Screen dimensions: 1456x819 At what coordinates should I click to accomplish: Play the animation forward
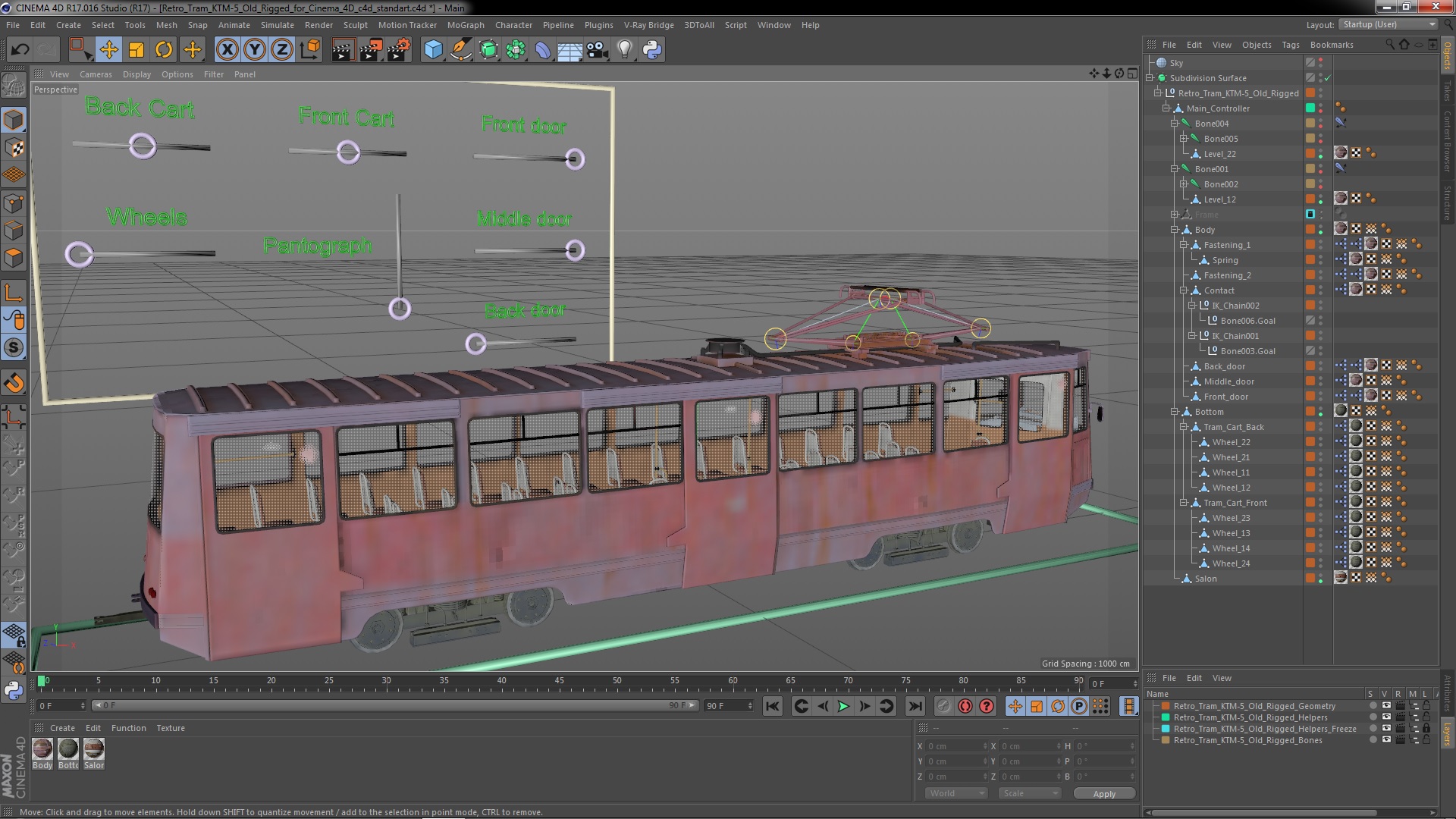coord(843,706)
